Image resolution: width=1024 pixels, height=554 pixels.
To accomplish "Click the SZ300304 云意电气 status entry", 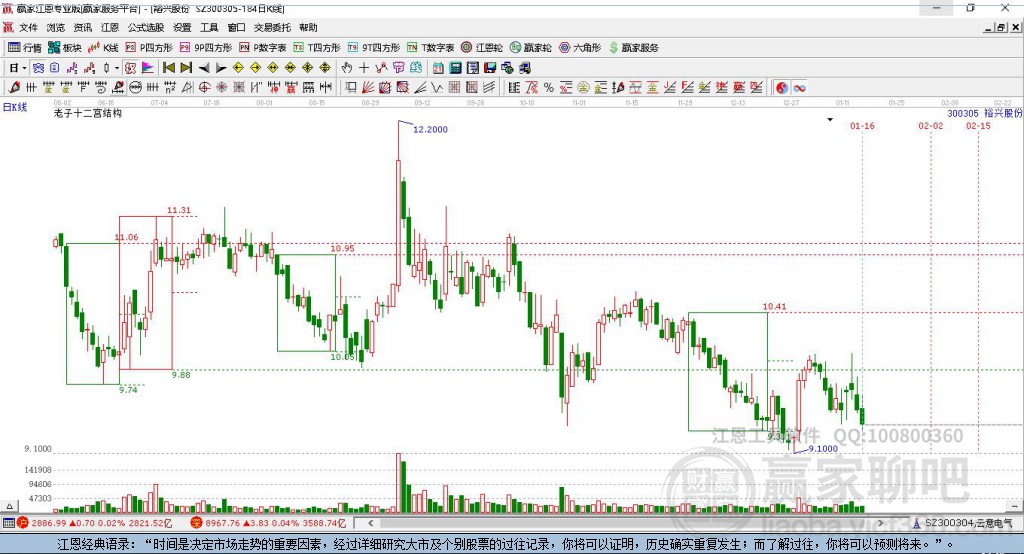I will point(963,523).
